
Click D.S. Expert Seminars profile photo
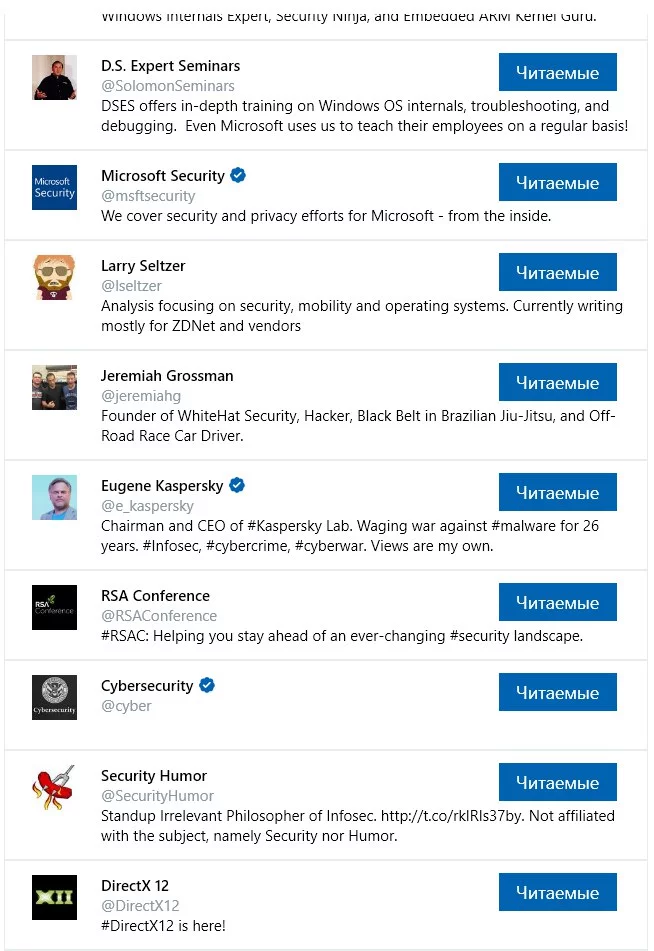point(54,77)
